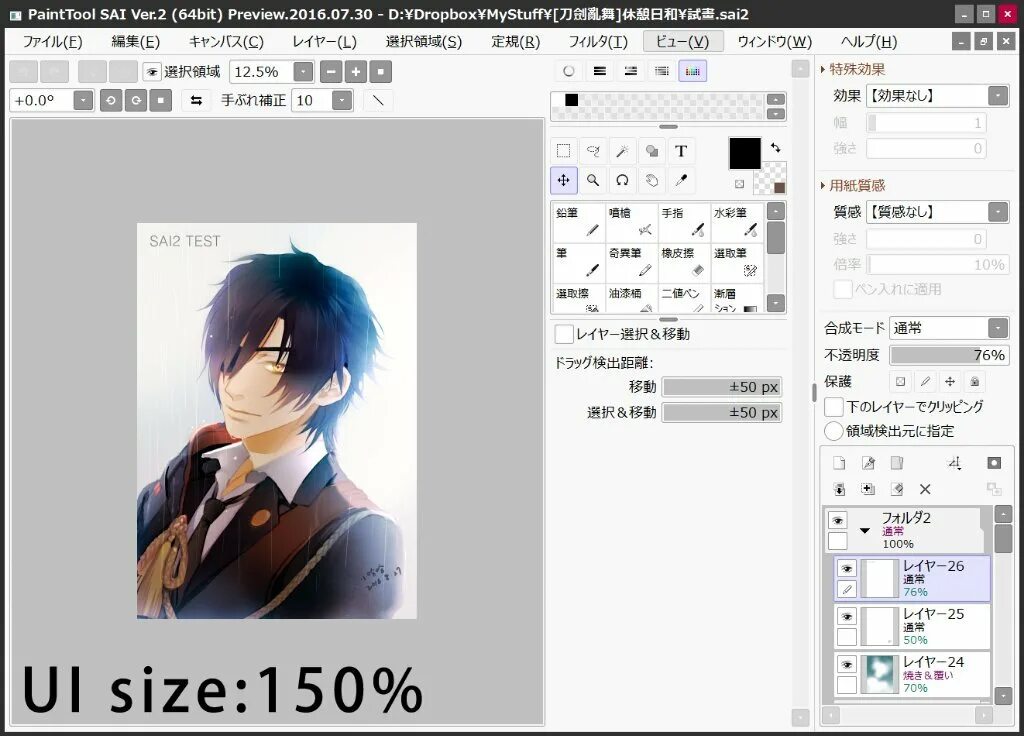This screenshot has height=736, width=1024.
Task: Select the hand pan tool
Action: pos(652,180)
